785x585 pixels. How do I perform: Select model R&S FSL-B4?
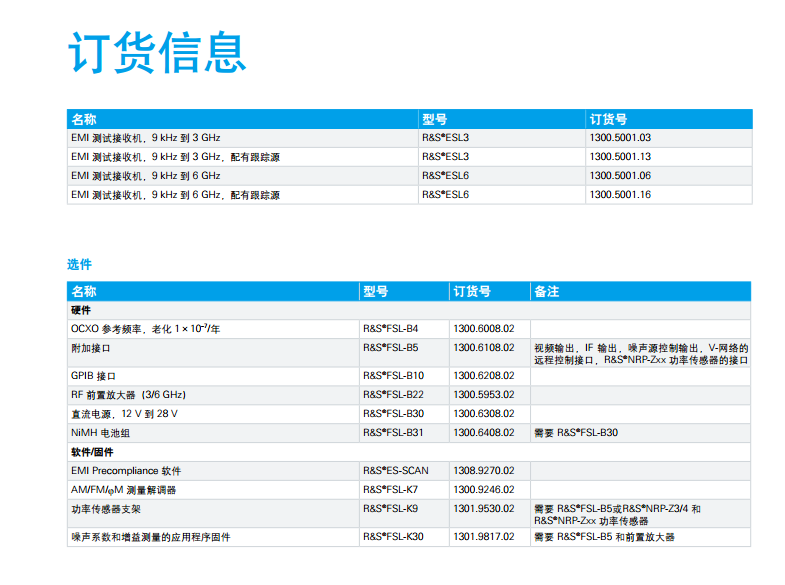pos(390,329)
